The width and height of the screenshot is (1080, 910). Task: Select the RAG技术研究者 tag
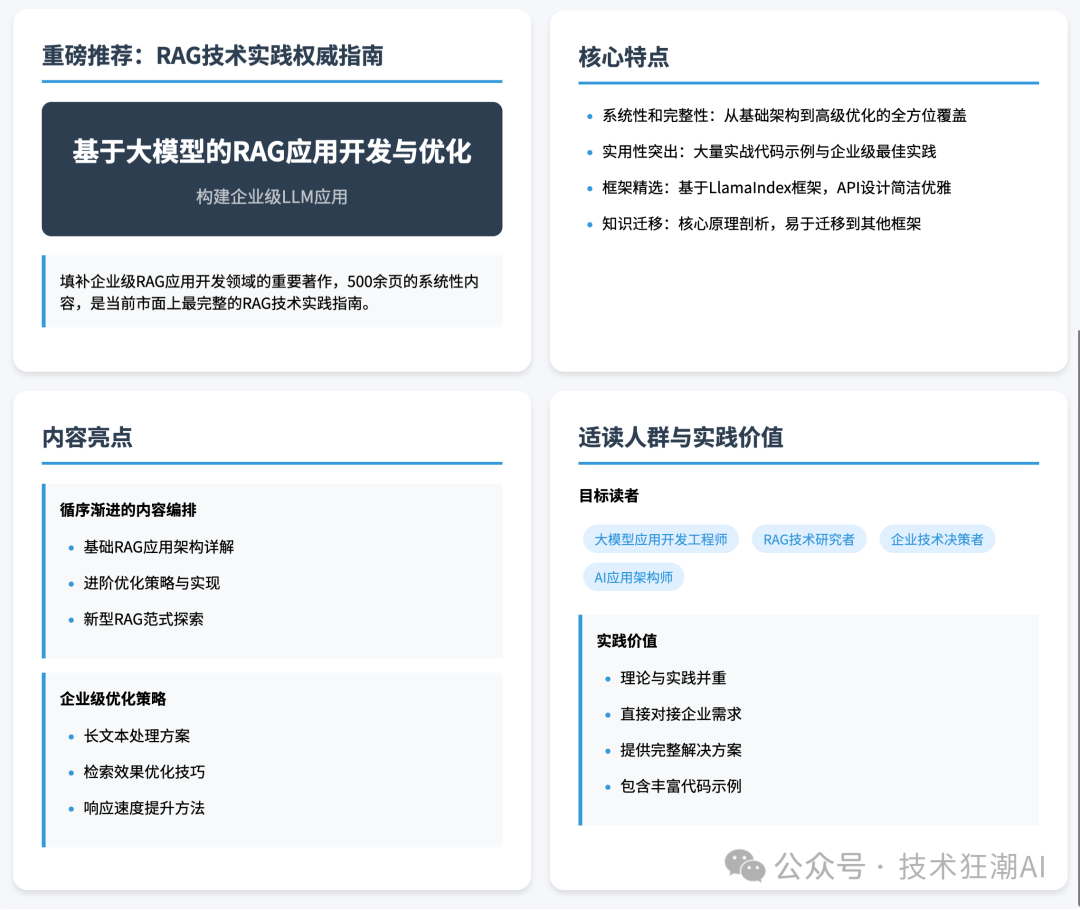tap(808, 538)
